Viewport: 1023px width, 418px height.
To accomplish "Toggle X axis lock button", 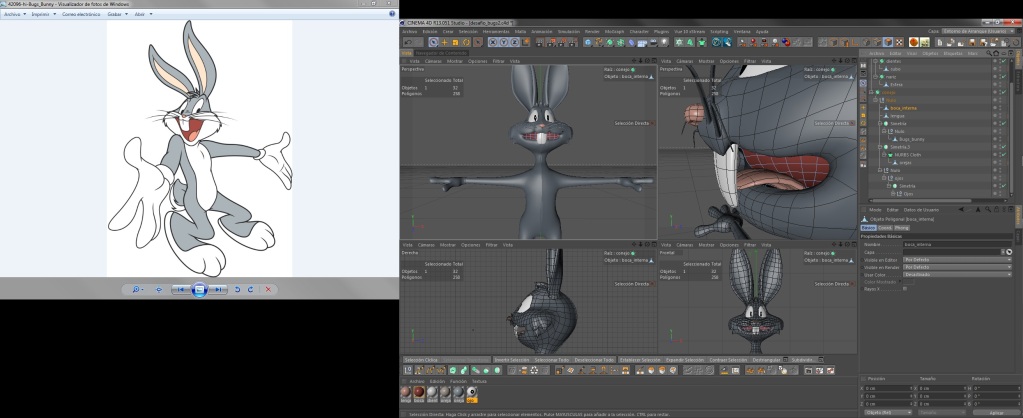I will coord(493,42).
